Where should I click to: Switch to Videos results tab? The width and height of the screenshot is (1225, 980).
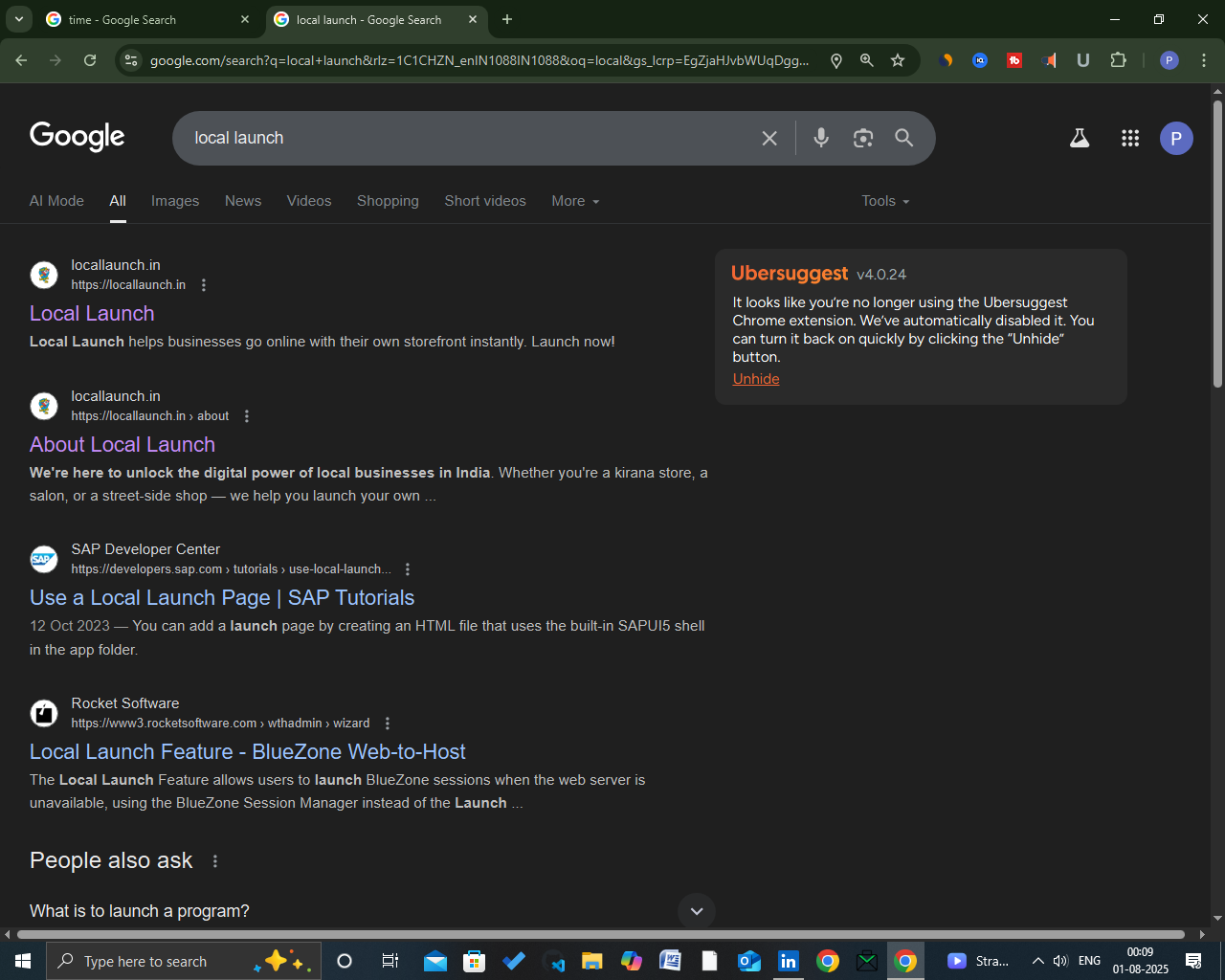309,201
